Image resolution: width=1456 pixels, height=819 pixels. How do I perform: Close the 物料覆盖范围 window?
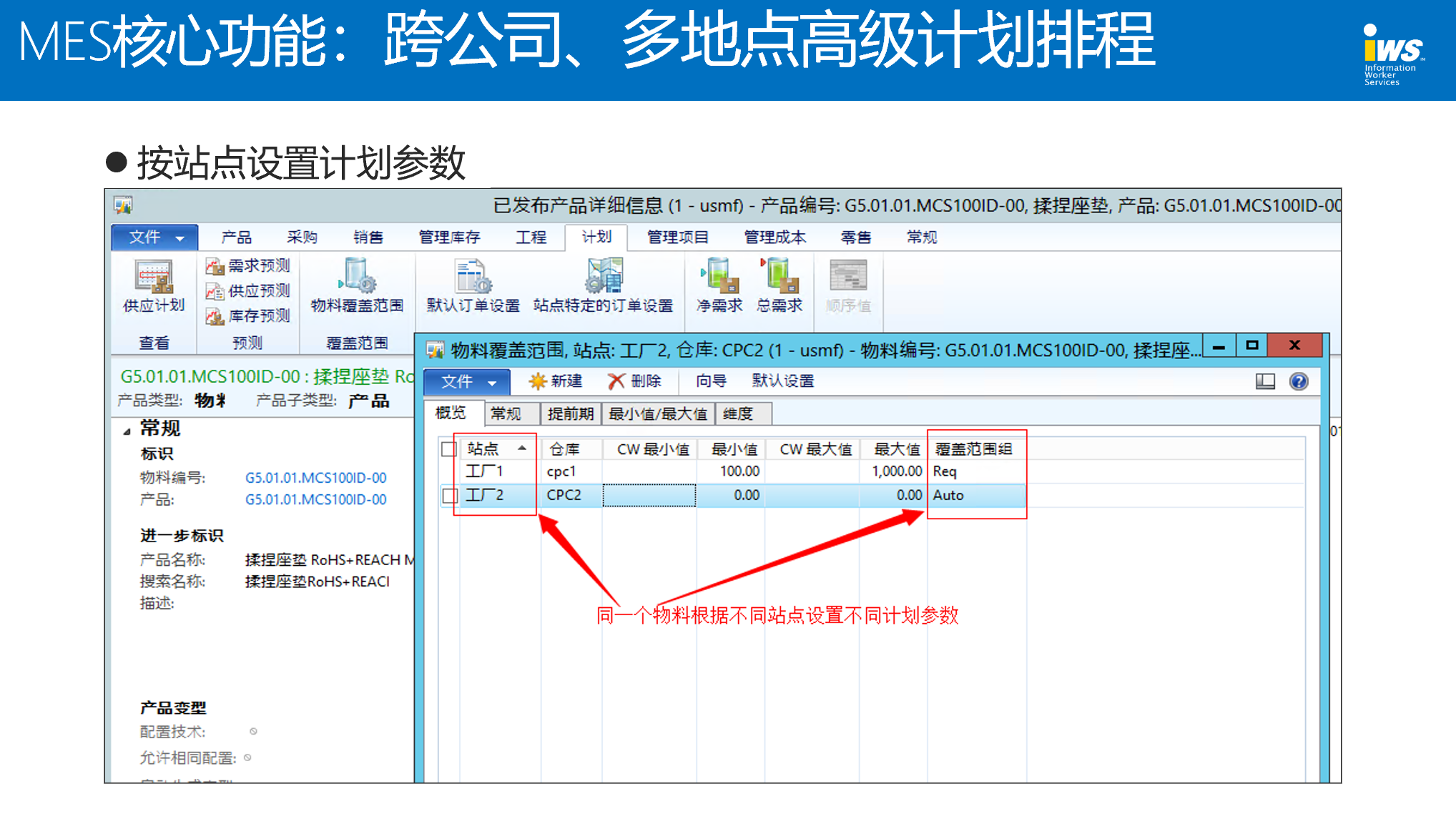(1294, 345)
